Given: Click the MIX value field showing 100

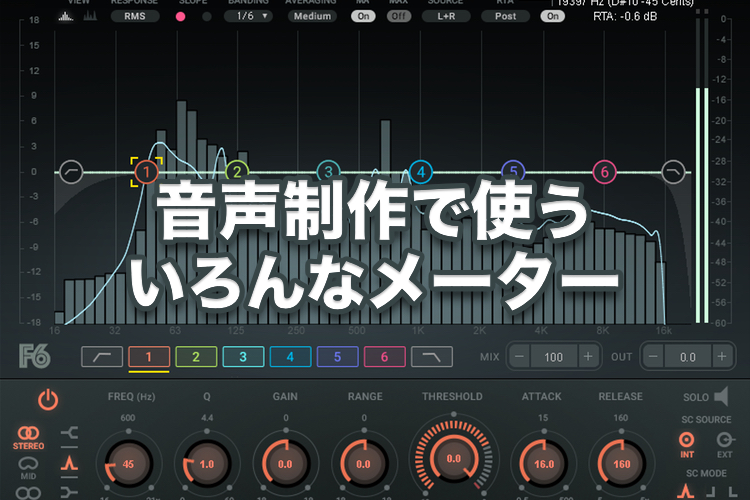Looking at the screenshot, I should coord(553,357).
